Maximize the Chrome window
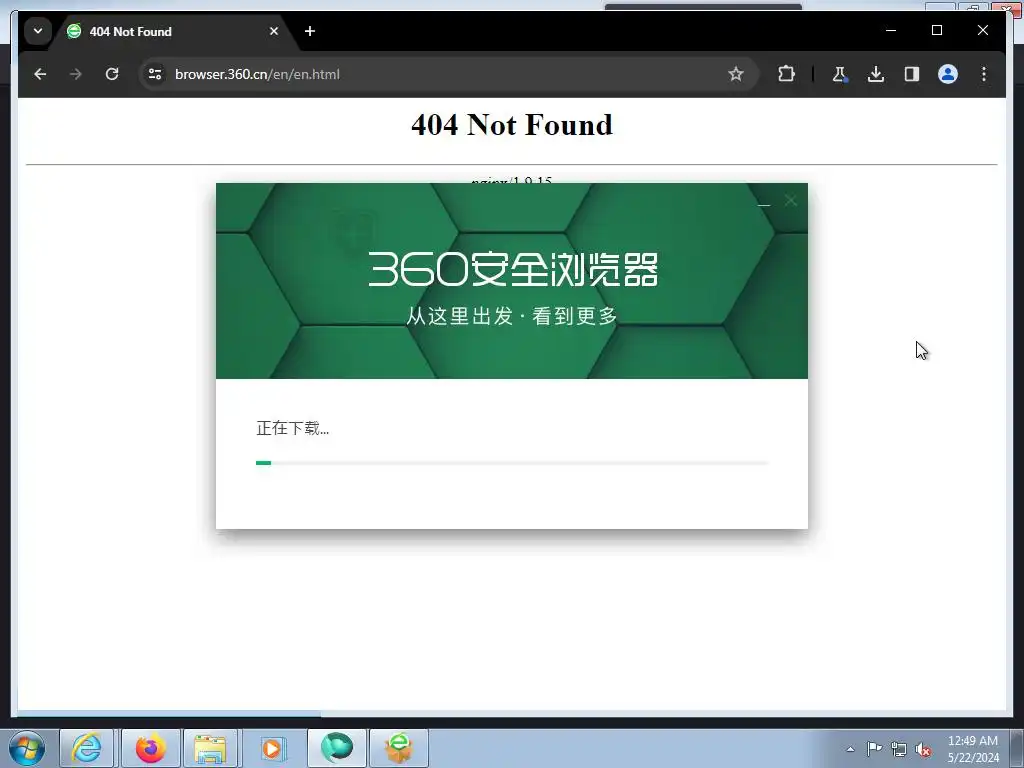 tap(936, 31)
